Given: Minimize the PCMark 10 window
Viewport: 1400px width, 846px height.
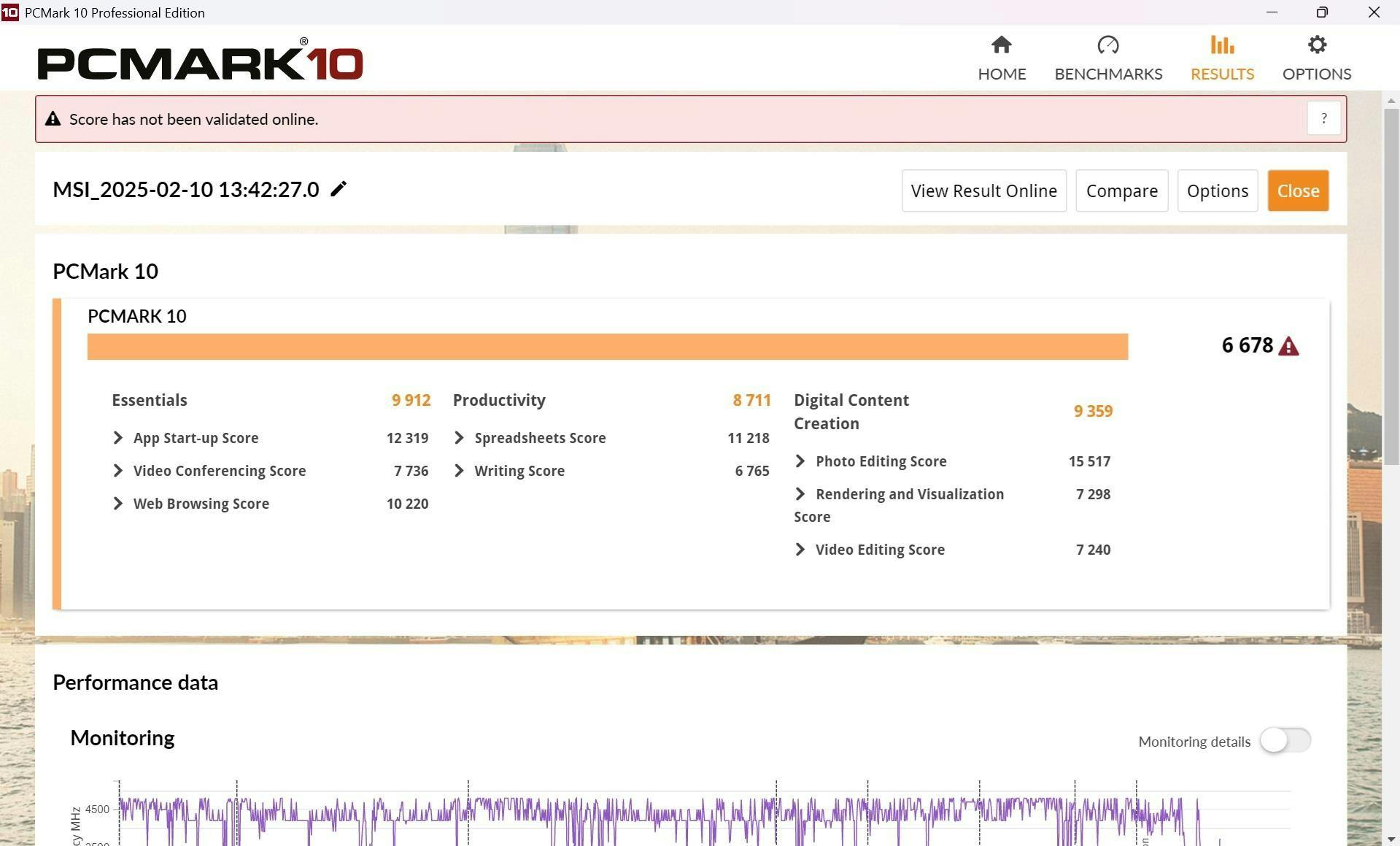Looking at the screenshot, I should tap(1272, 12).
